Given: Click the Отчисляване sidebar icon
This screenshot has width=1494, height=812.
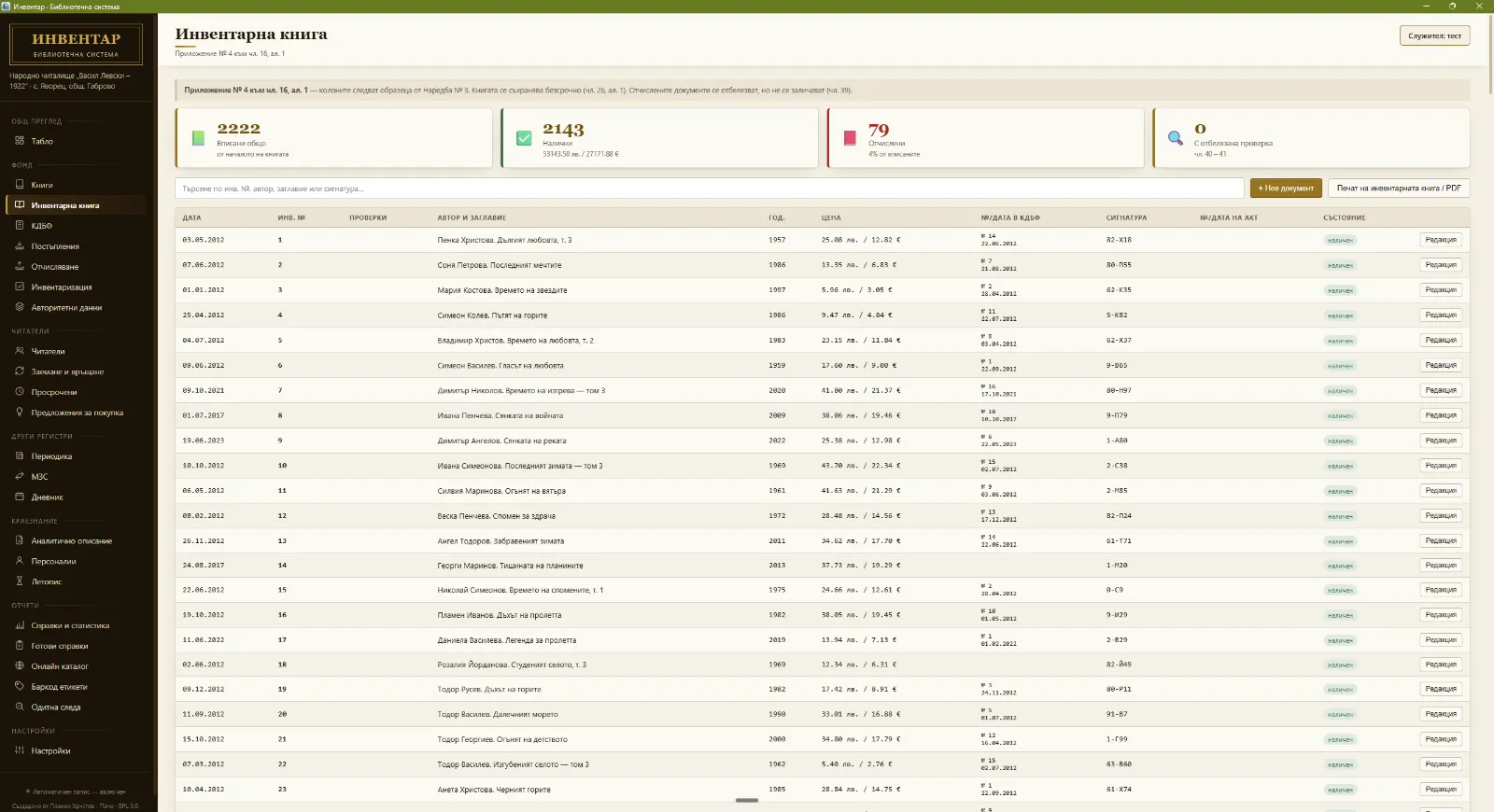Looking at the screenshot, I should 20,267.
